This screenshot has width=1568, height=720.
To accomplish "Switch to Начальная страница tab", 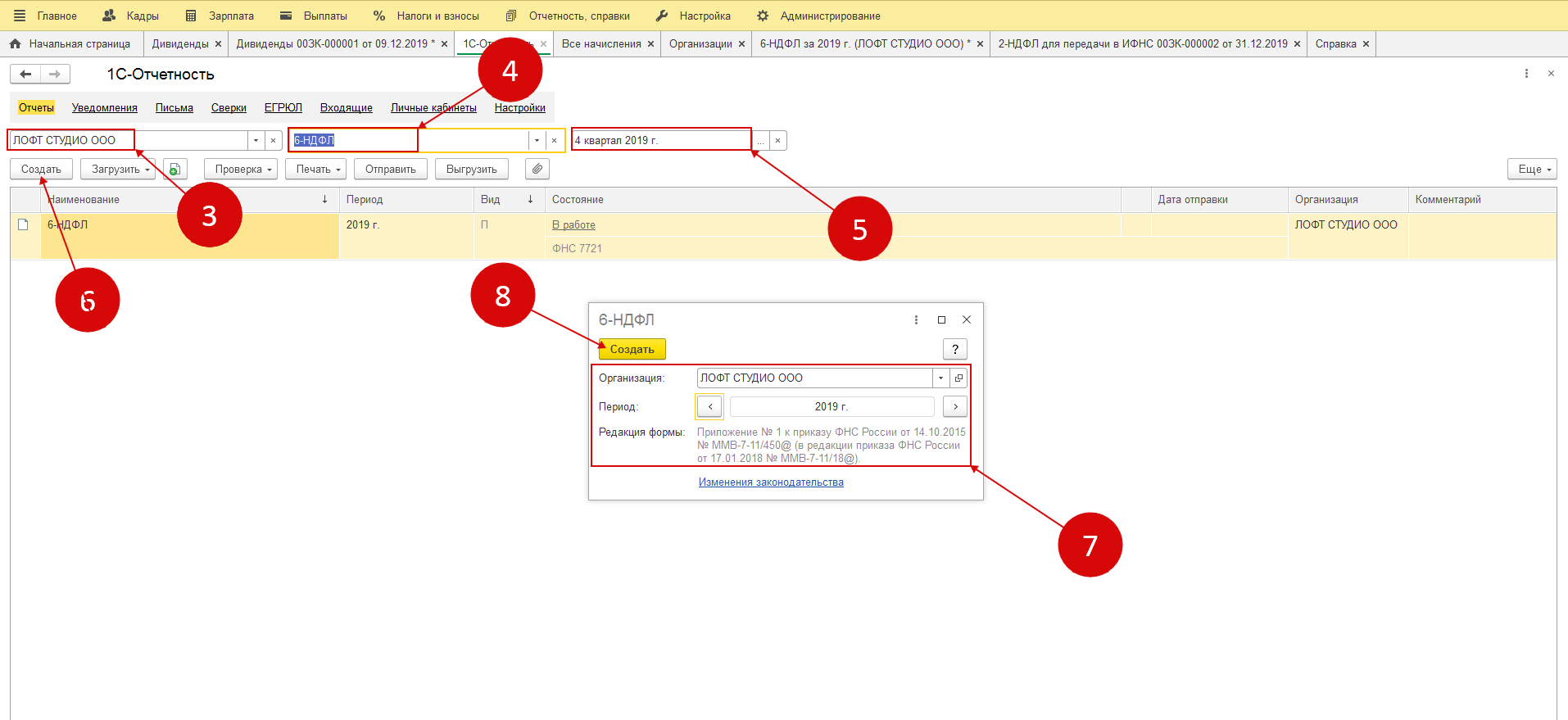I will click(x=70, y=43).
